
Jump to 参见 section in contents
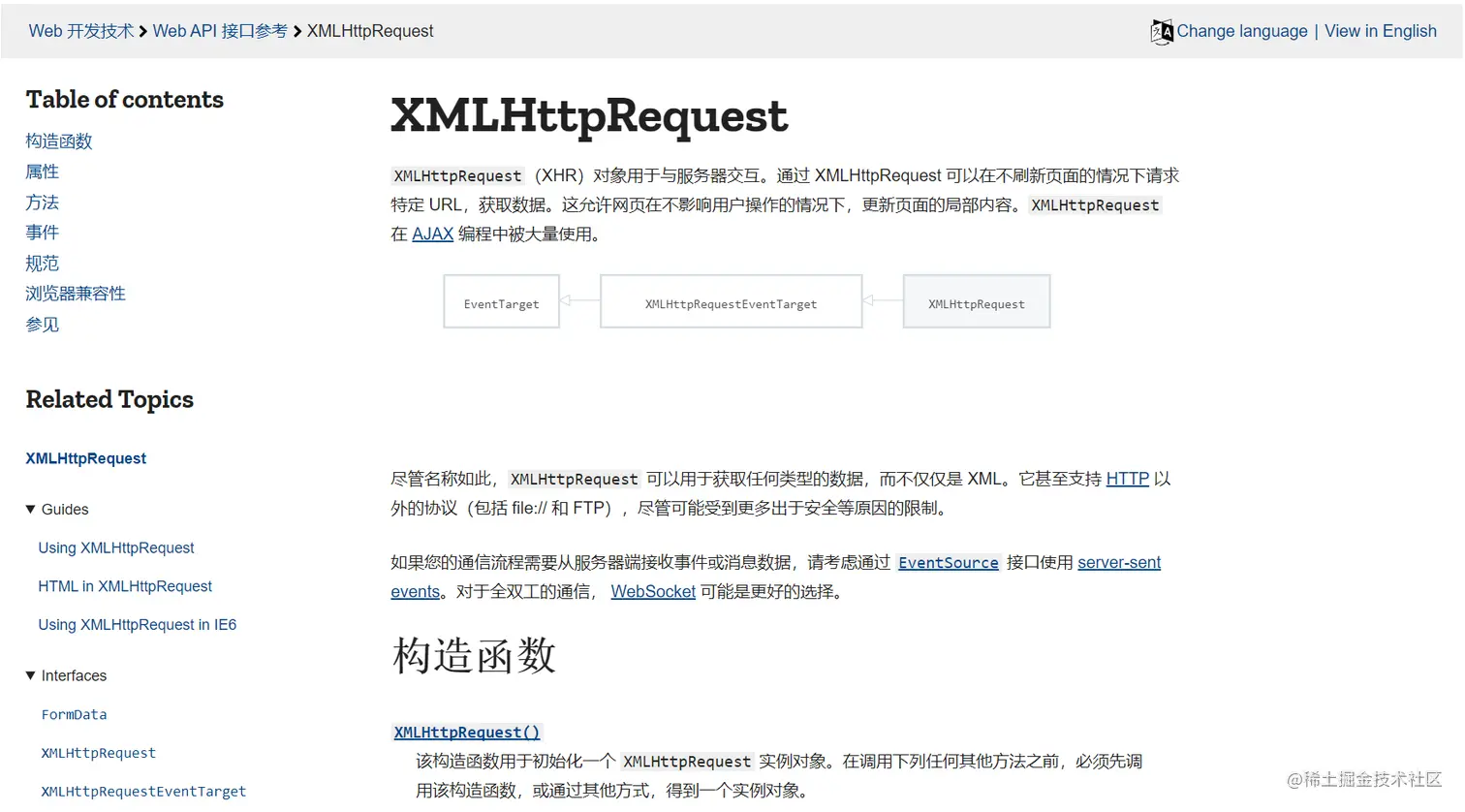[x=43, y=325]
